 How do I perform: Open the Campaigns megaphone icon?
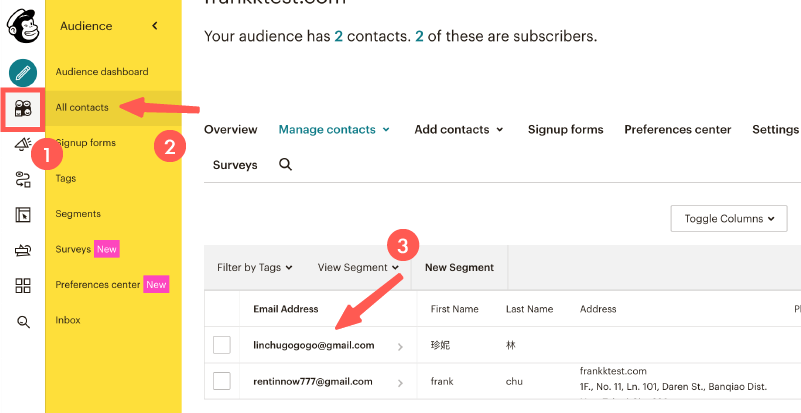tap(22, 144)
